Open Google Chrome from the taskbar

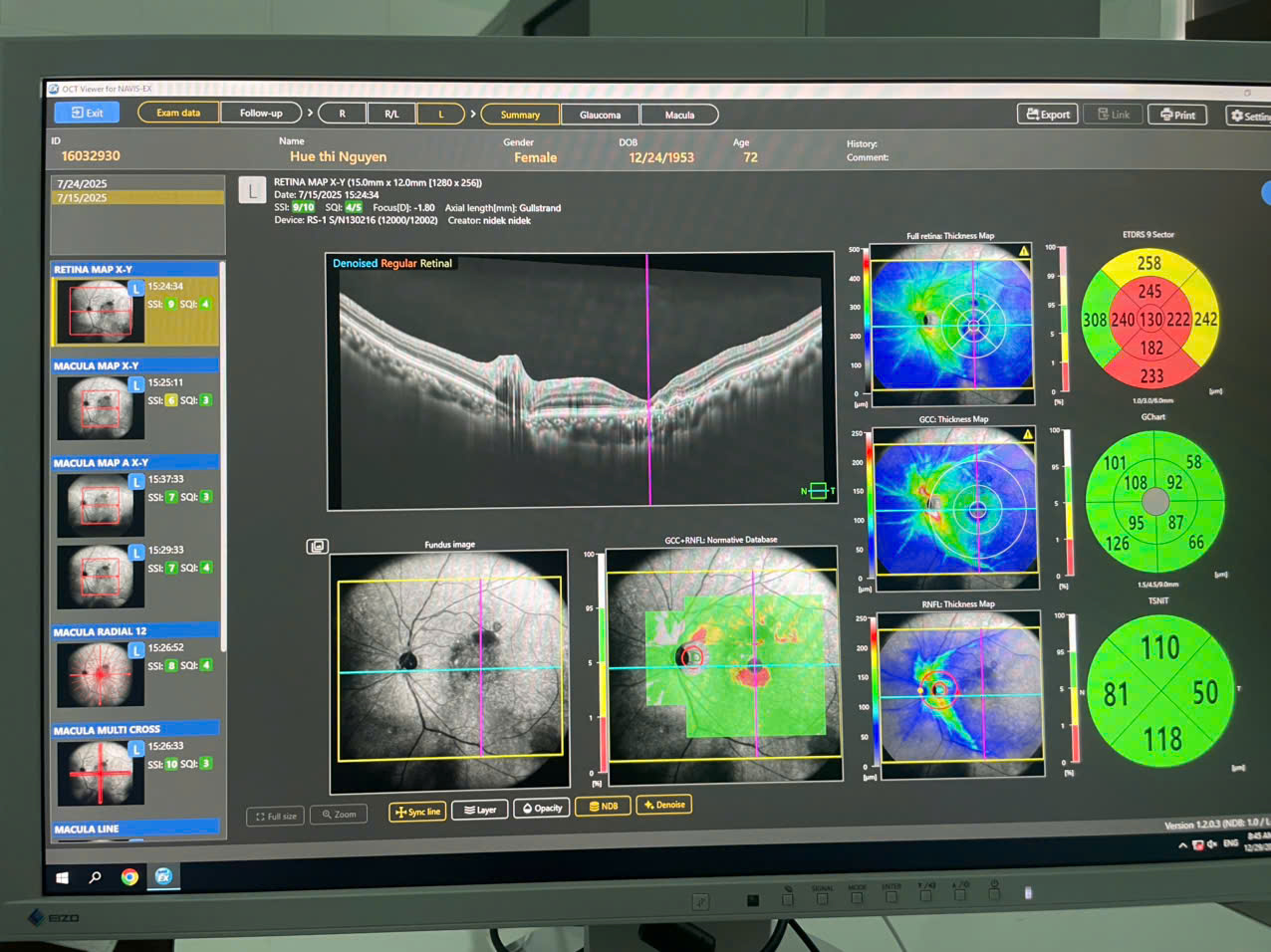point(129,877)
